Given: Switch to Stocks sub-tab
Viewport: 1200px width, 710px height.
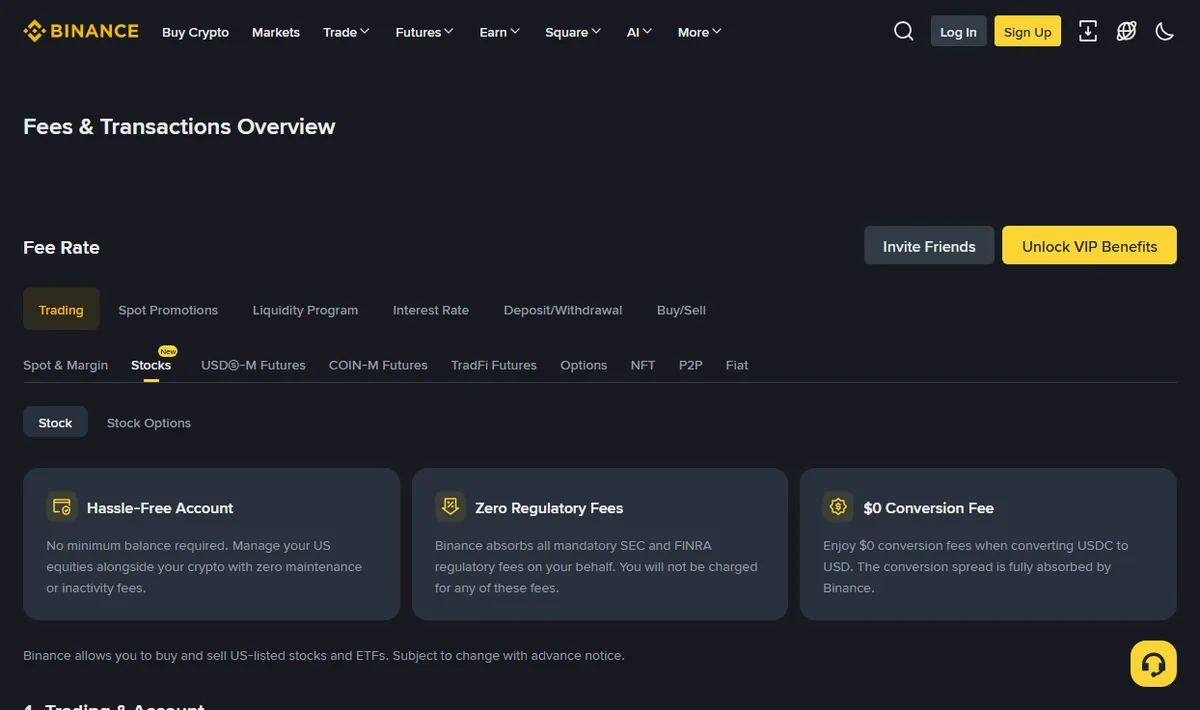Looking at the screenshot, I should click(151, 365).
